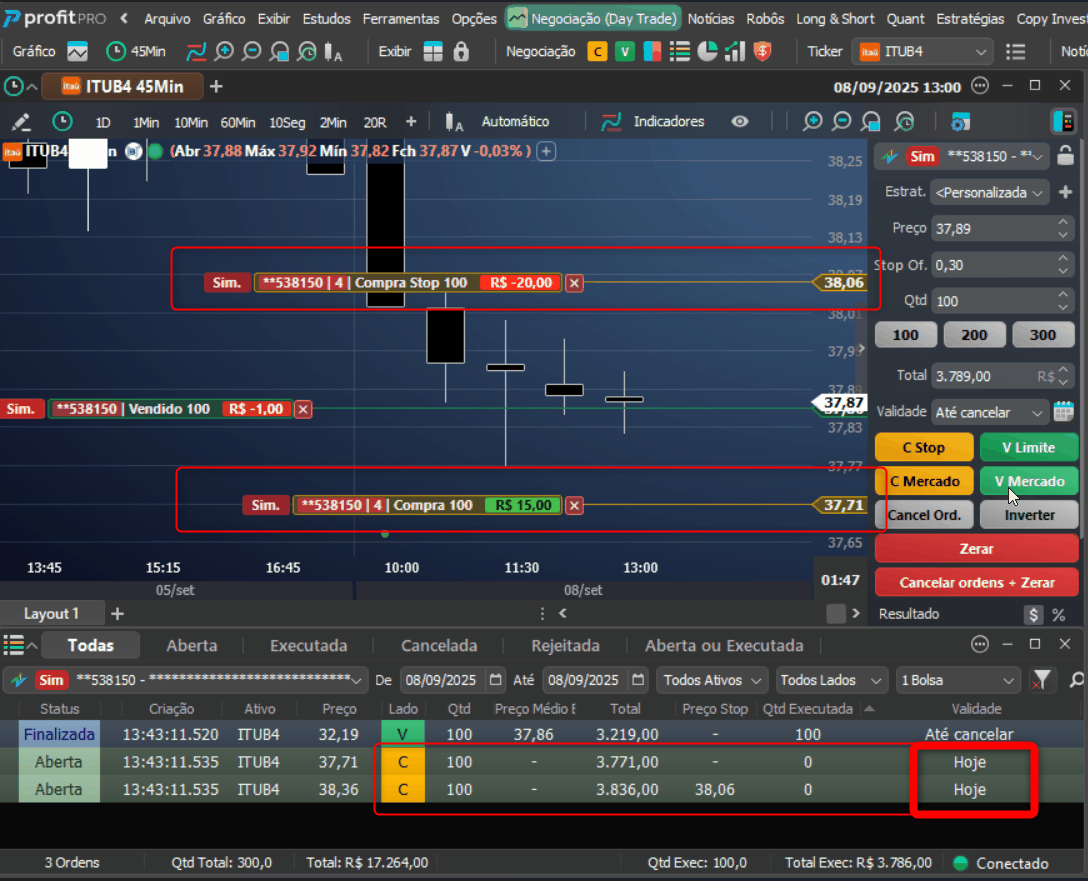Toggle the order entry side panel icon
Viewport: 1088px width, 881px height.
pyautogui.click(x=1063, y=121)
